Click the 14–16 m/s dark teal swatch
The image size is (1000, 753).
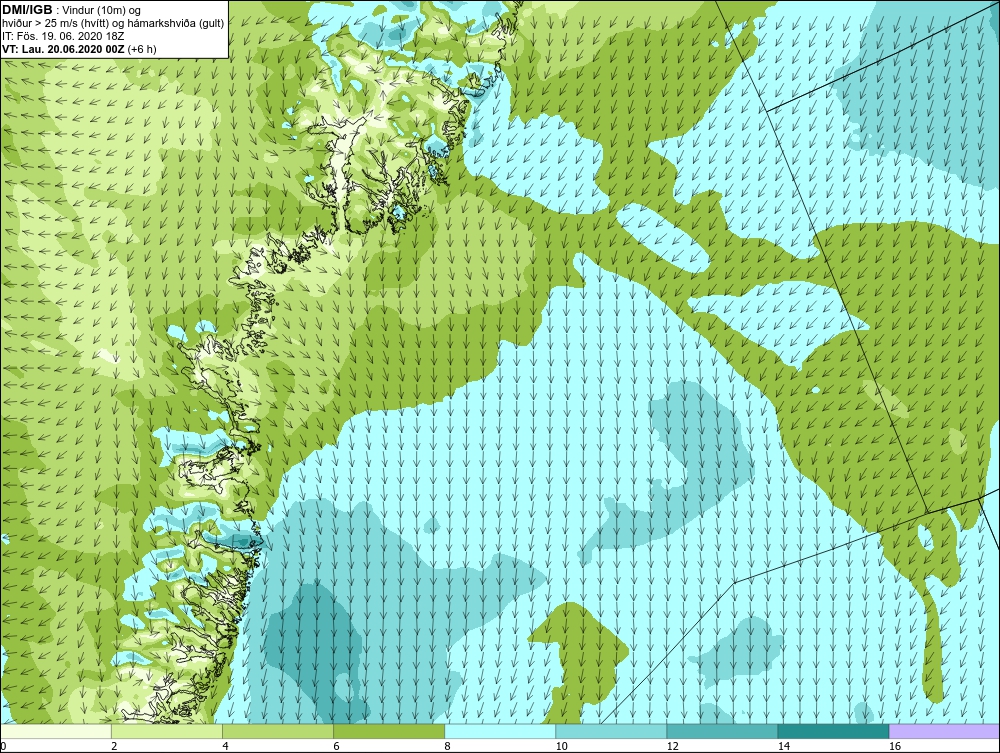834,731
